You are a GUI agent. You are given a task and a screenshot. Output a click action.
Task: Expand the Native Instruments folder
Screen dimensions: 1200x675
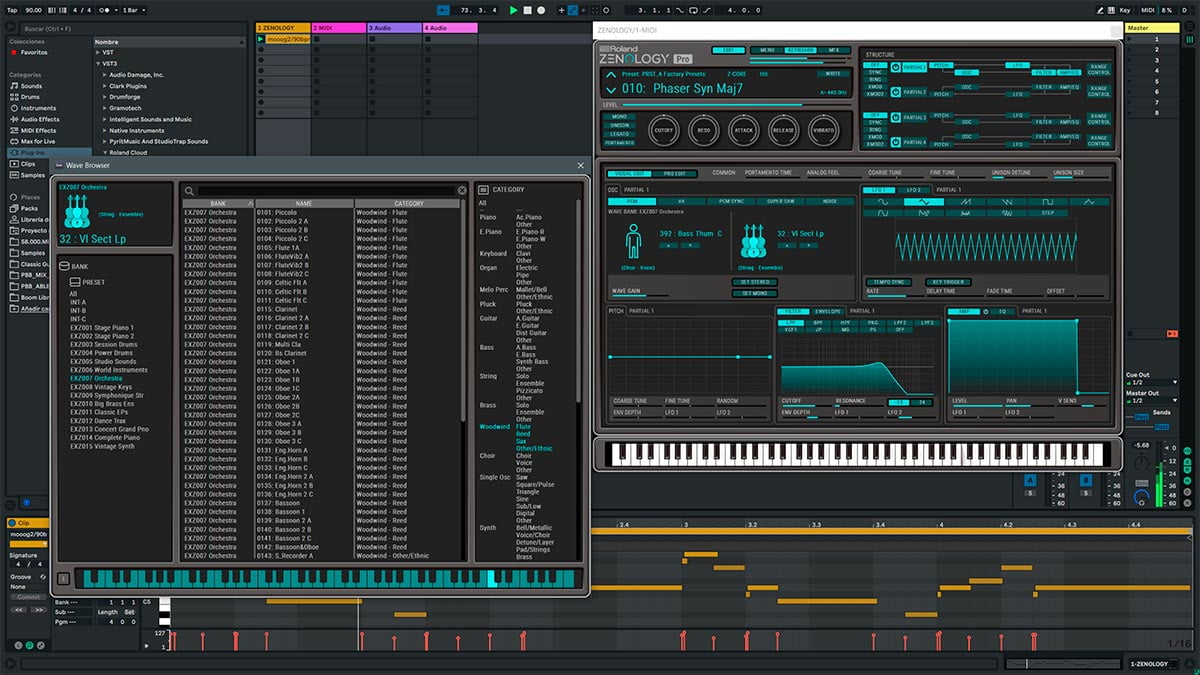[105, 130]
